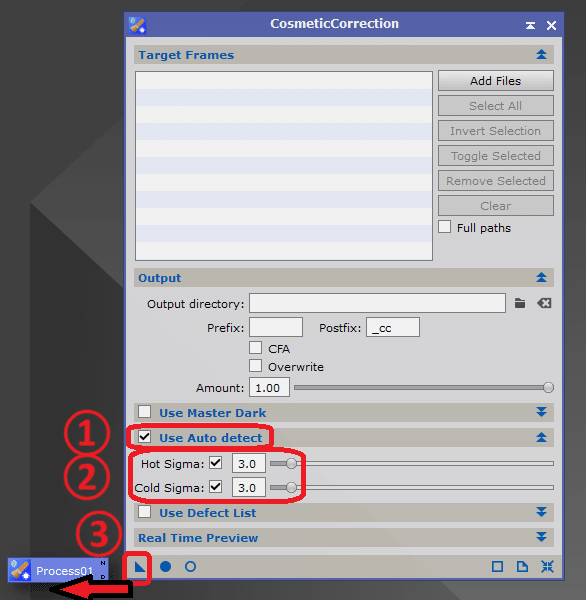Image resolution: width=586 pixels, height=600 pixels.
Task: Click the Output directory input field
Action: (x=377, y=303)
